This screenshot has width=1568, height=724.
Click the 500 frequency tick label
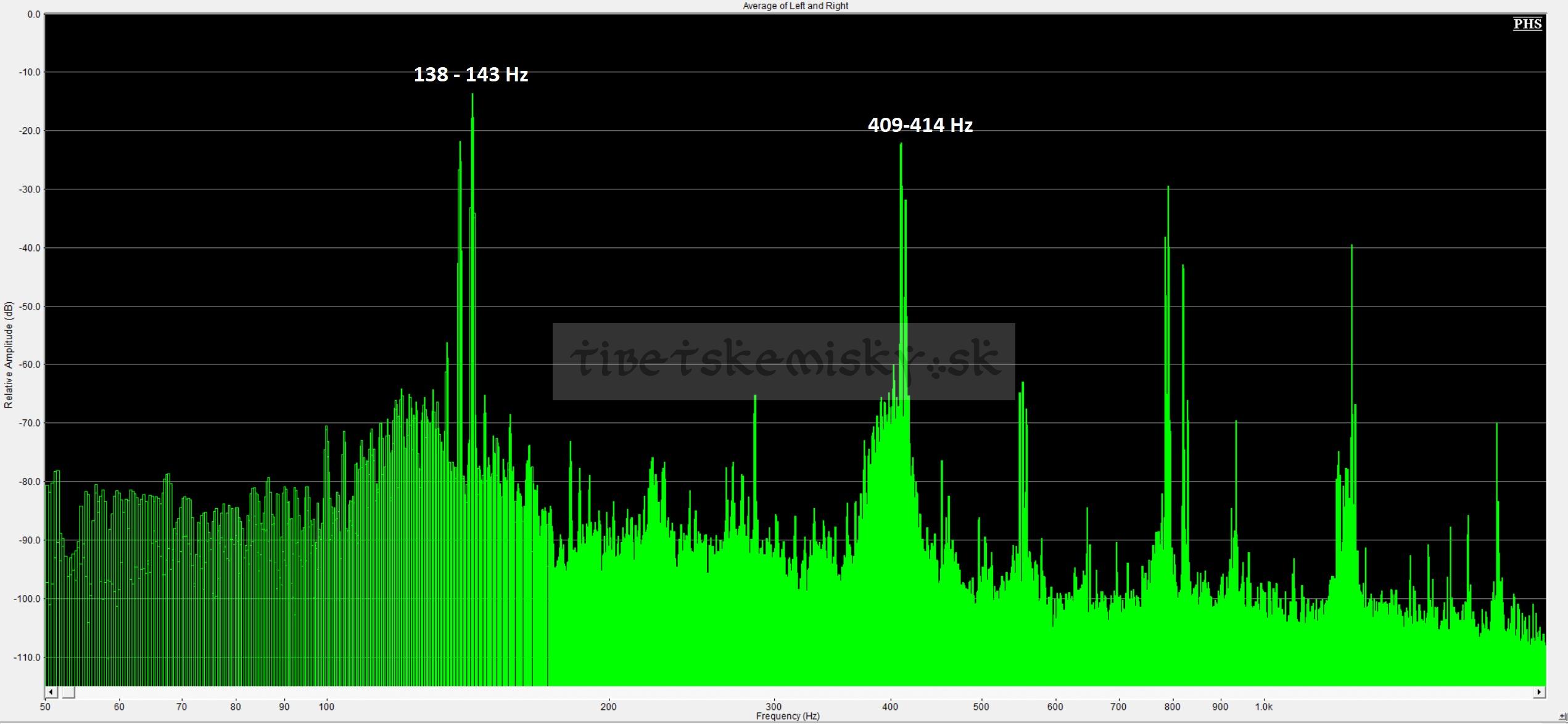click(x=981, y=707)
